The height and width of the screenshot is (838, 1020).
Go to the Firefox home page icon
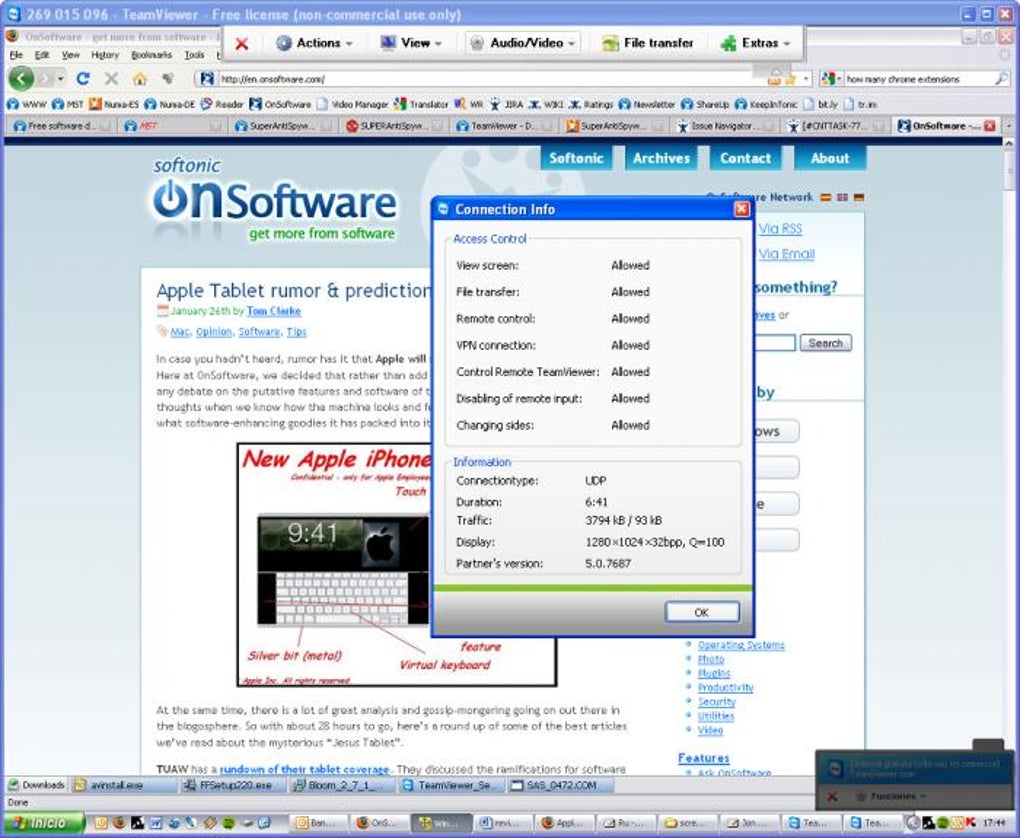[x=139, y=79]
